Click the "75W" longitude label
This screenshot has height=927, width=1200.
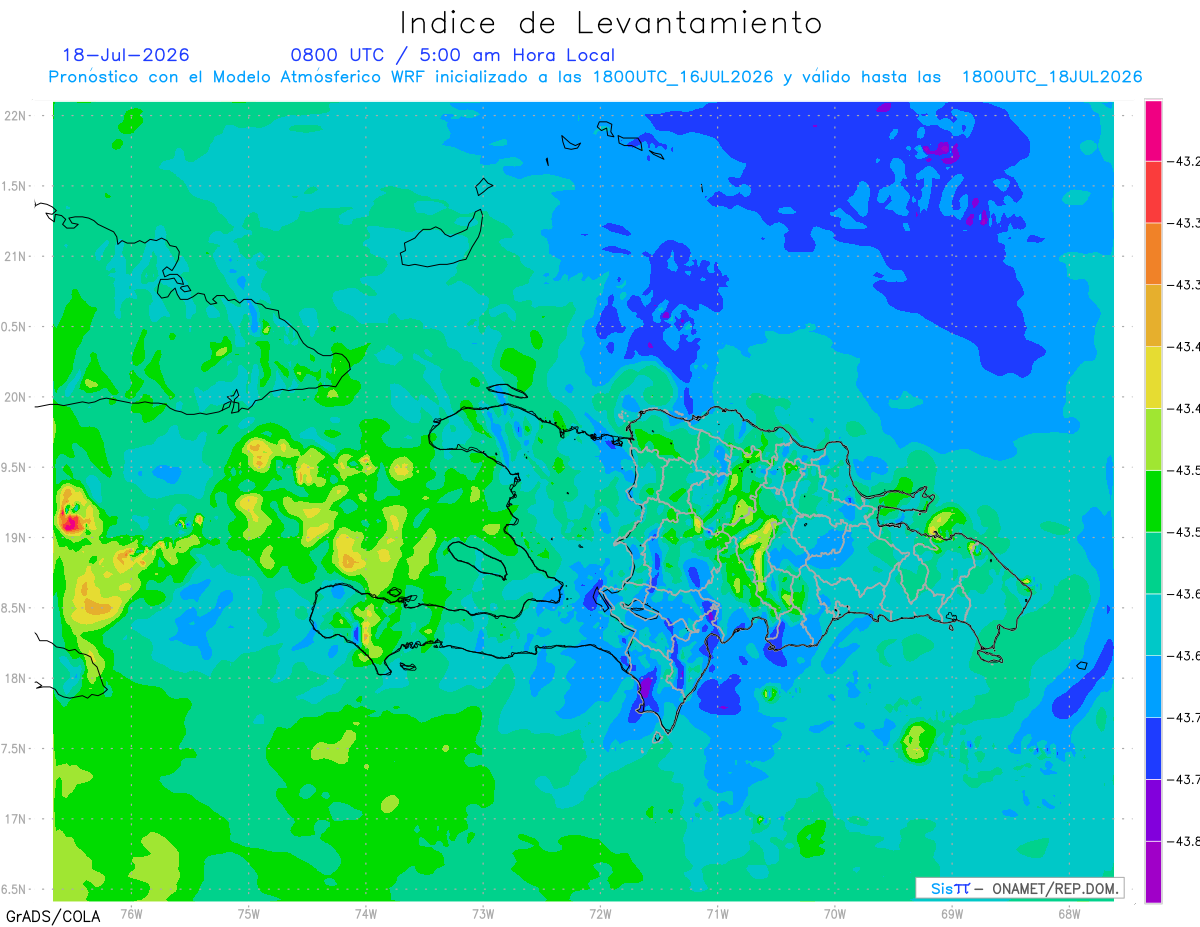tap(248, 913)
